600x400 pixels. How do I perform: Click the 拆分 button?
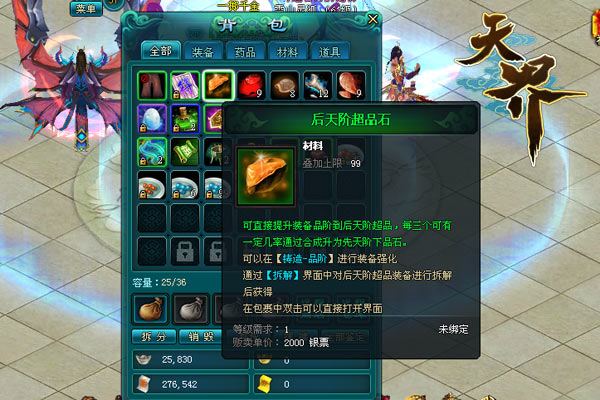154,336
